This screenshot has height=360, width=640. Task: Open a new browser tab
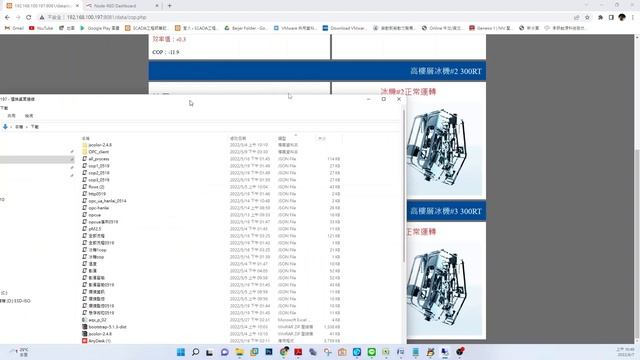[170, 6]
